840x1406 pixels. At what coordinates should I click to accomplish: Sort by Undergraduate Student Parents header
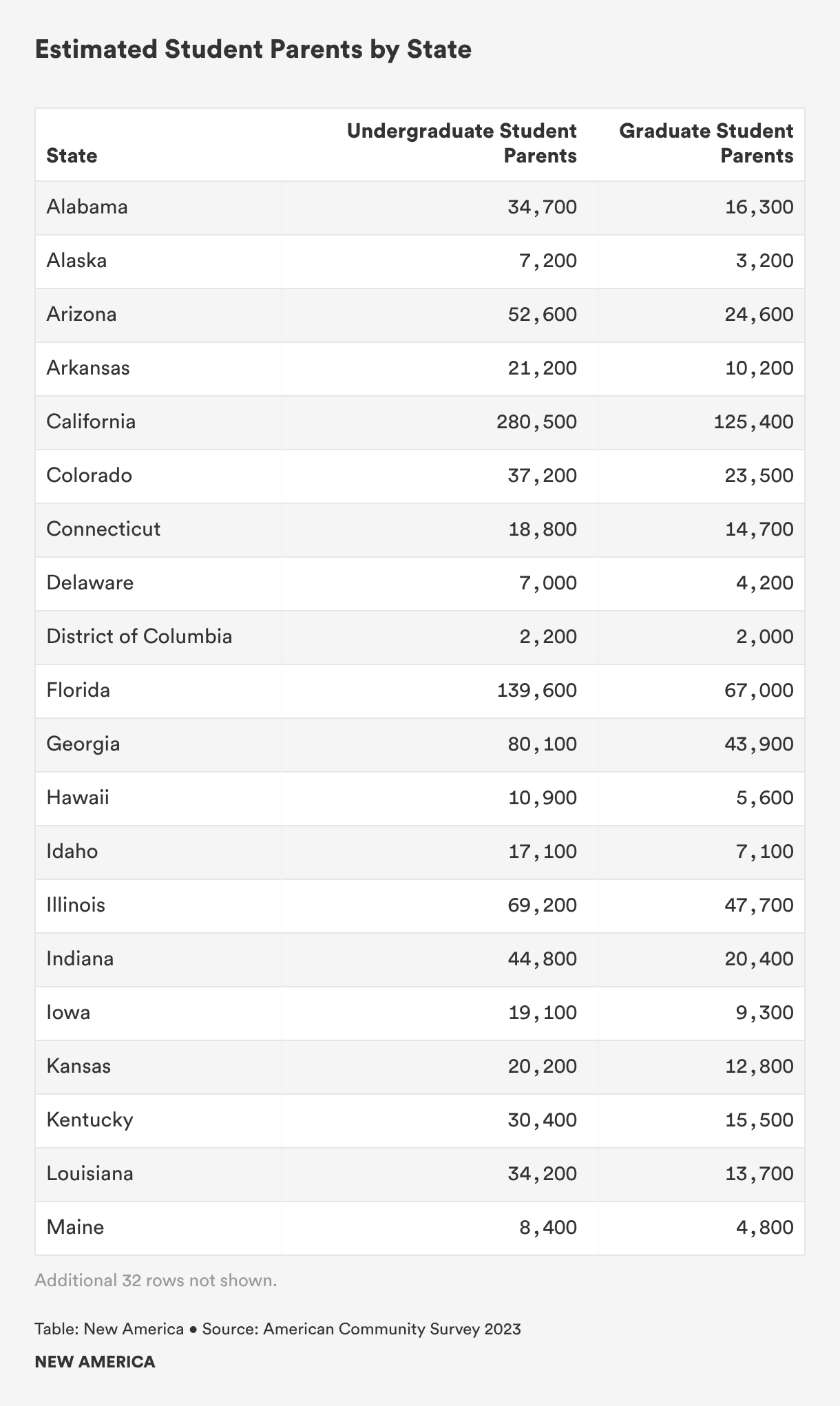[x=462, y=143]
